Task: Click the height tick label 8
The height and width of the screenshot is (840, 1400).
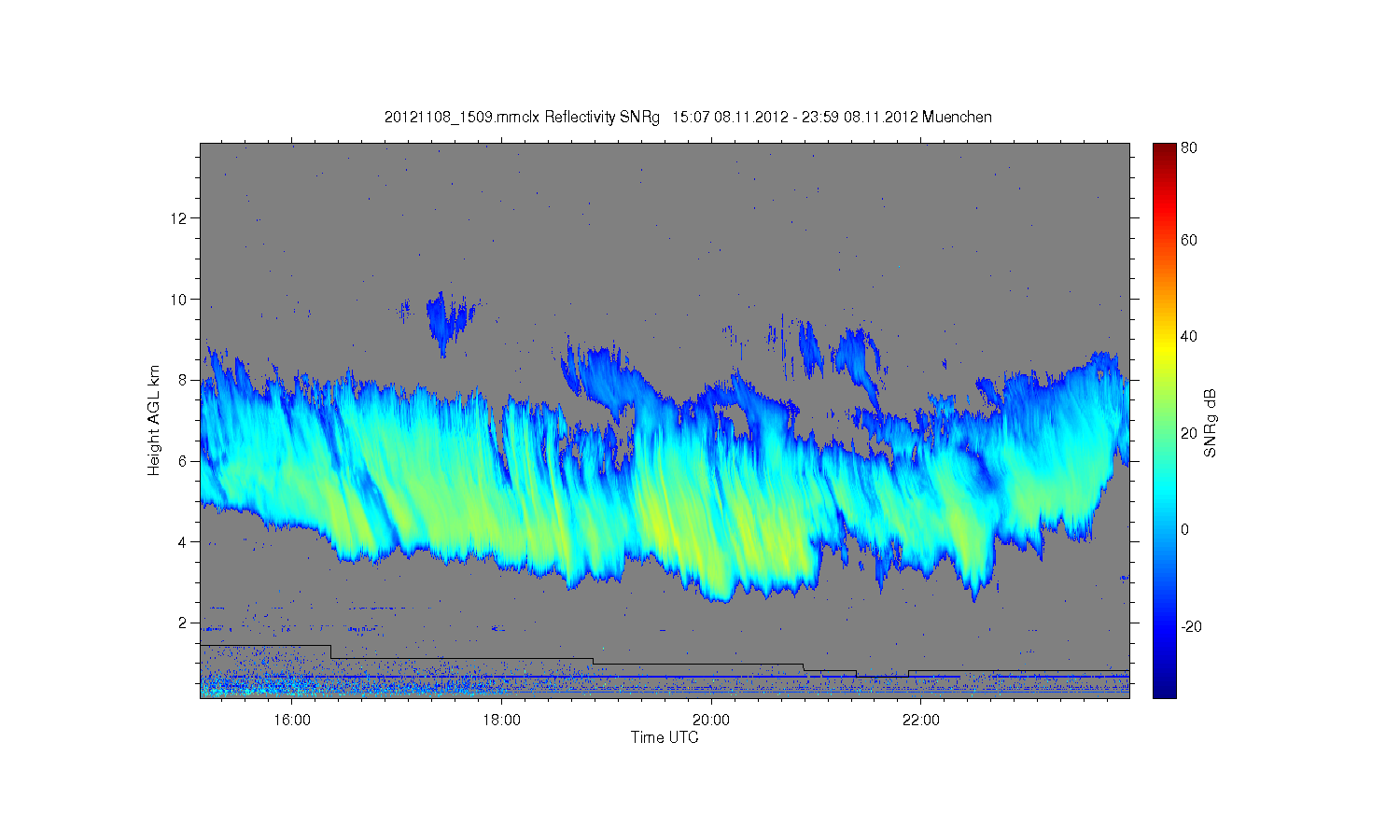Action: click(x=184, y=380)
